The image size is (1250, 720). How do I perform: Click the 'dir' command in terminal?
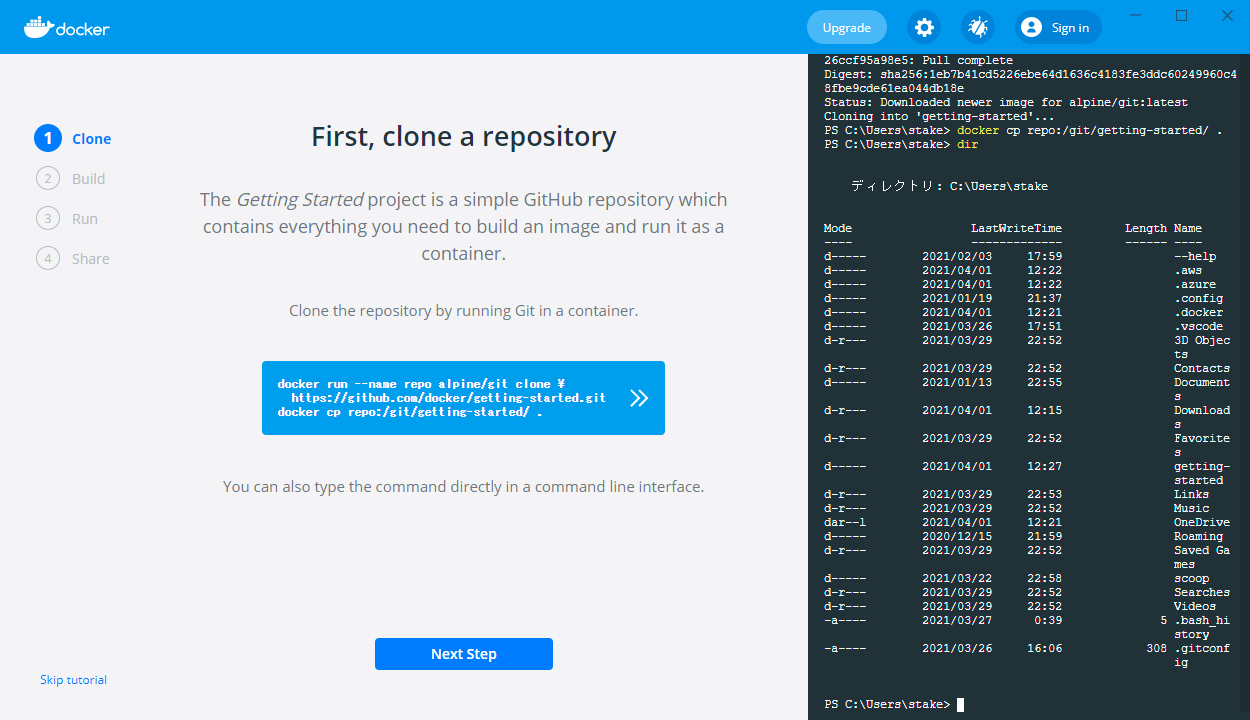pyautogui.click(x=967, y=144)
